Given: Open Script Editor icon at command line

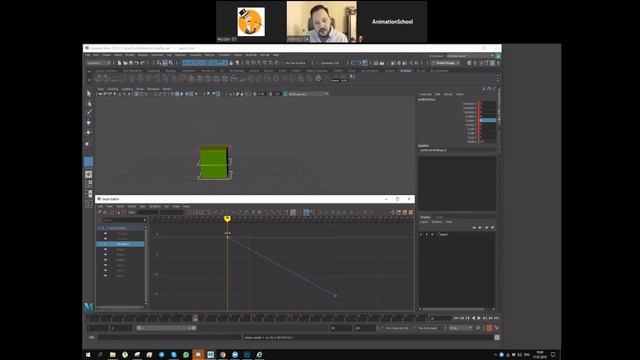Looking at the screenshot, I should (497, 337).
